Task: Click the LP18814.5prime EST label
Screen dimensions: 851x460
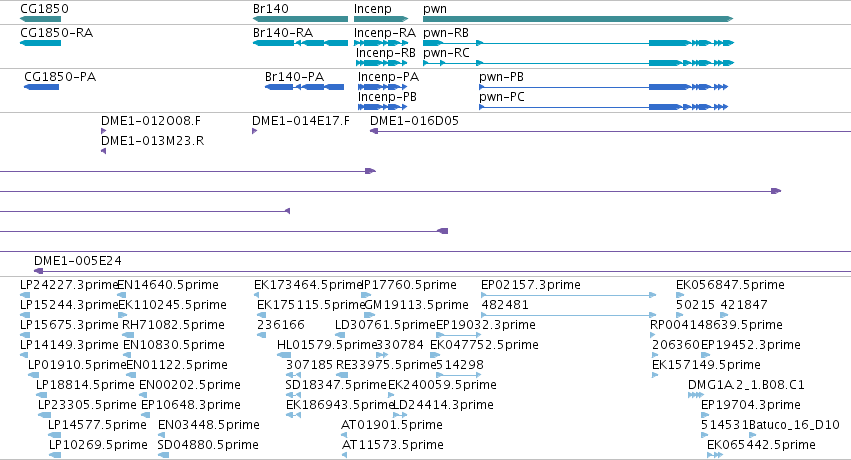Action: pyautogui.click(x=85, y=385)
